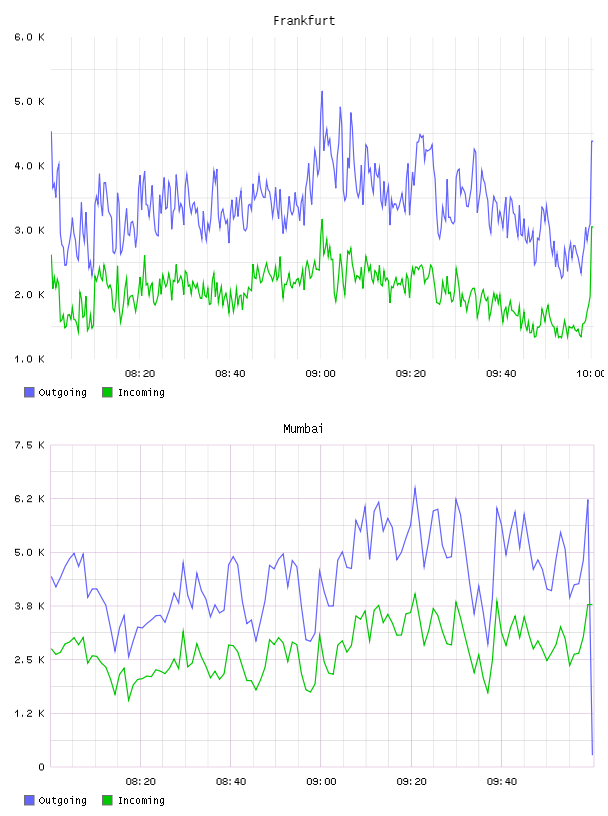Click the 2.5 K axis label in Mumbai chart
The width and height of the screenshot is (608, 816).
pyautogui.click(x=29, y=659)
